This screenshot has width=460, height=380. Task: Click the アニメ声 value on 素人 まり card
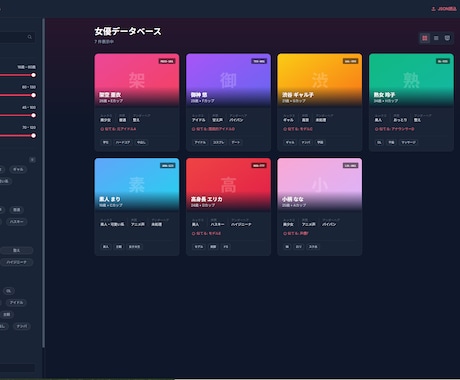(138, 224)
